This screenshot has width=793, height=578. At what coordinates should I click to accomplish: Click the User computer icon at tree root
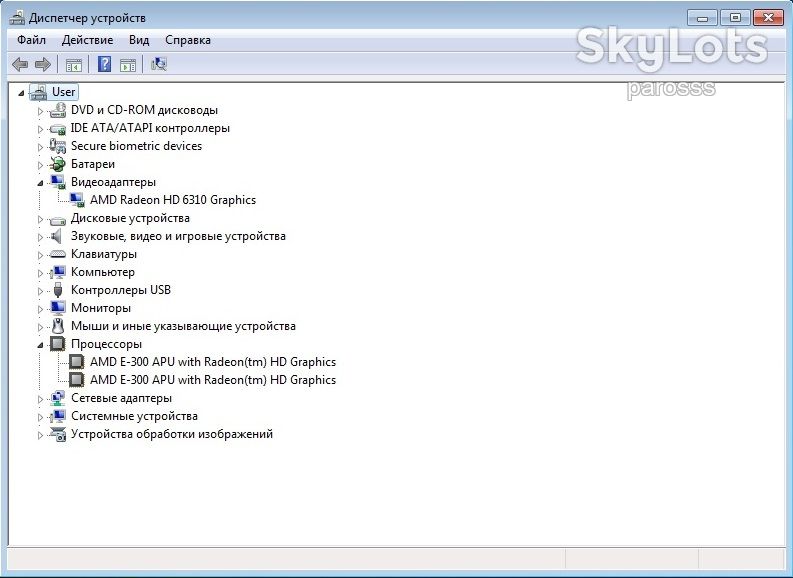(x=38, y=93)
